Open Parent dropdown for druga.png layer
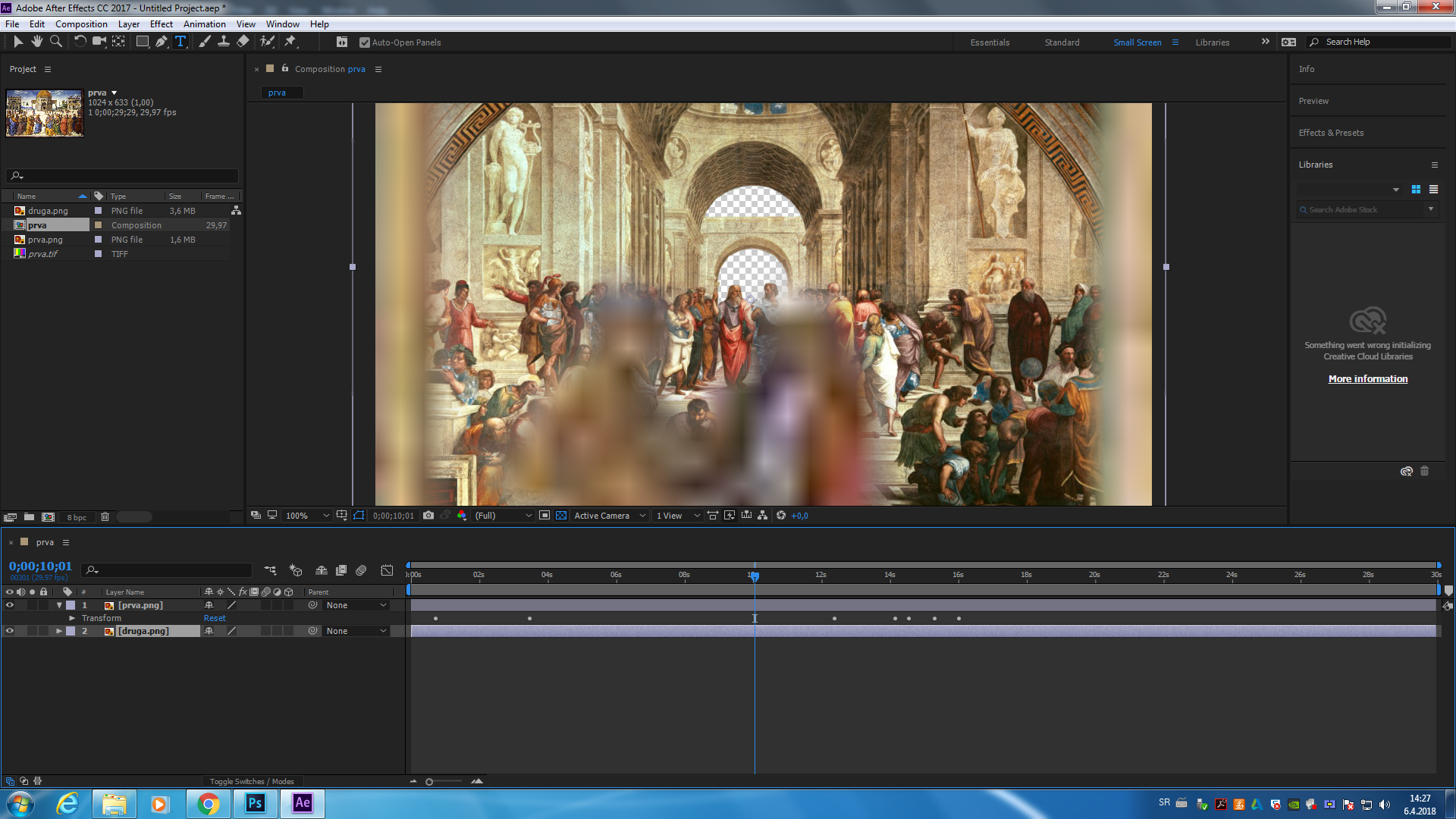The height and width of the screenshot is (819, 1456). pos(356,631)
